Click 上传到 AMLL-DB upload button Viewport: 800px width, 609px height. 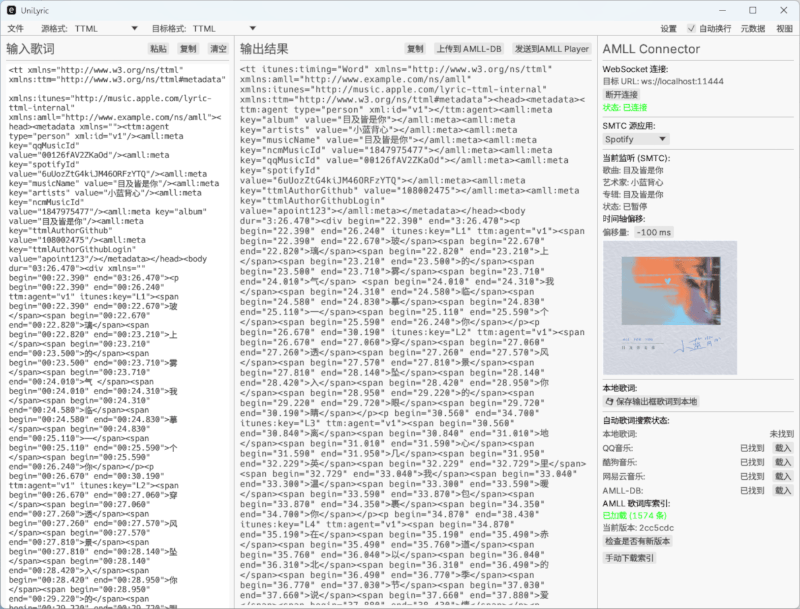pyautogui.click(x=468, y=48)
